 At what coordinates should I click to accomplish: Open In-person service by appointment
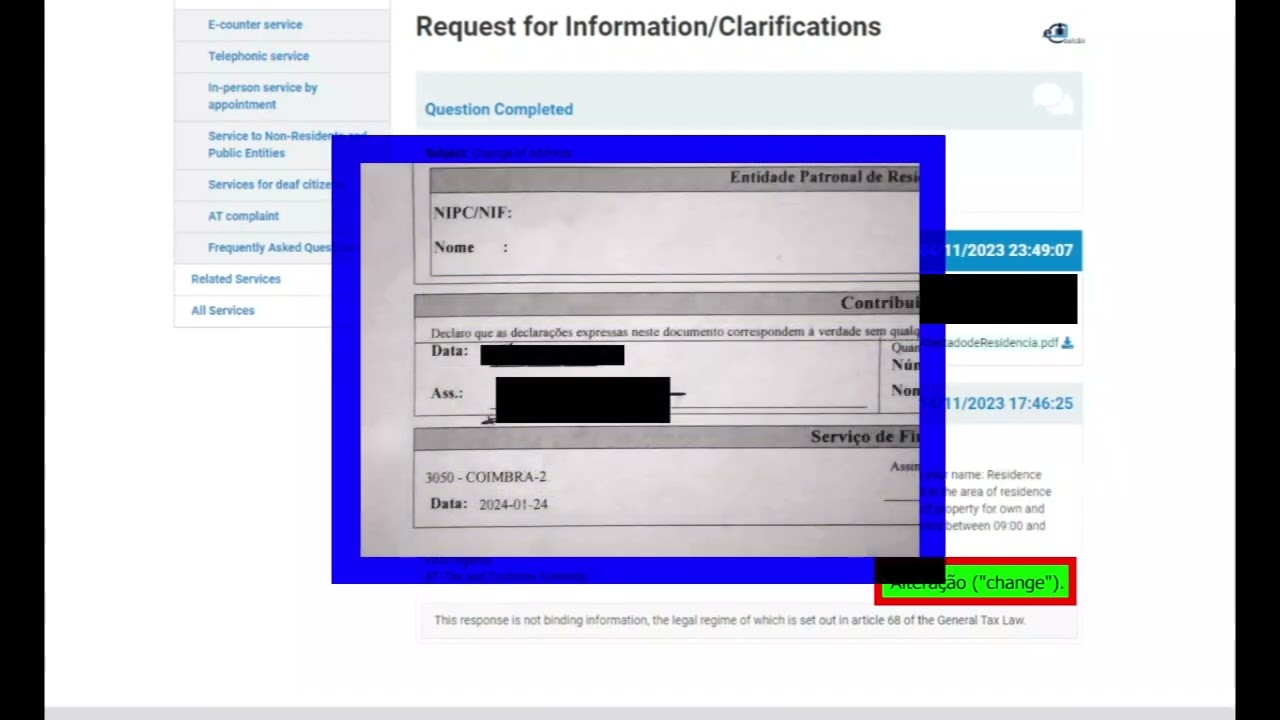263,96
